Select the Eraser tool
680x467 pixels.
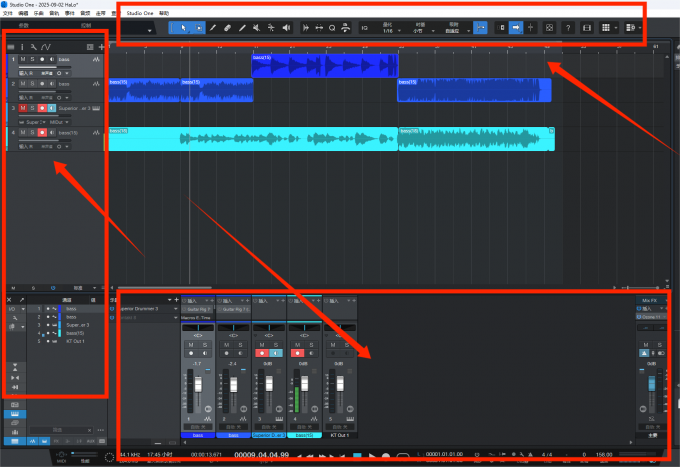pyautogui.click(x=228, y=28)
